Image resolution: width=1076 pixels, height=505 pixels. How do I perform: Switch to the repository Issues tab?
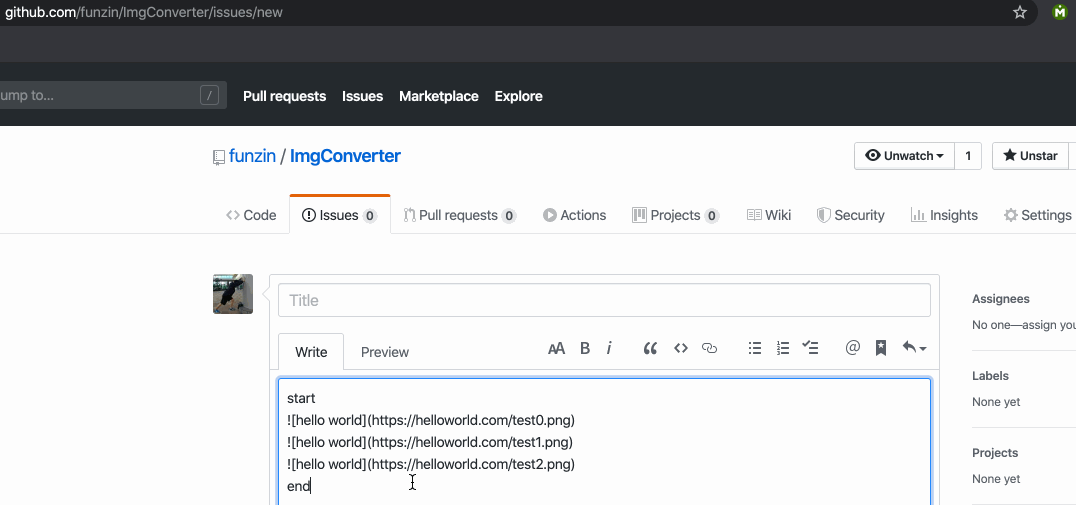[x=340, y=215]
